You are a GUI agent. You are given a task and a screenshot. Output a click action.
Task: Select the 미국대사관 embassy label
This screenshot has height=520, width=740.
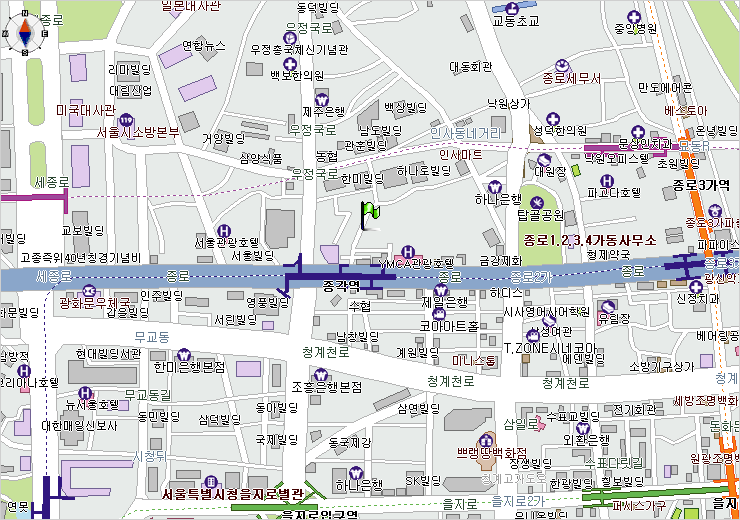87,110
